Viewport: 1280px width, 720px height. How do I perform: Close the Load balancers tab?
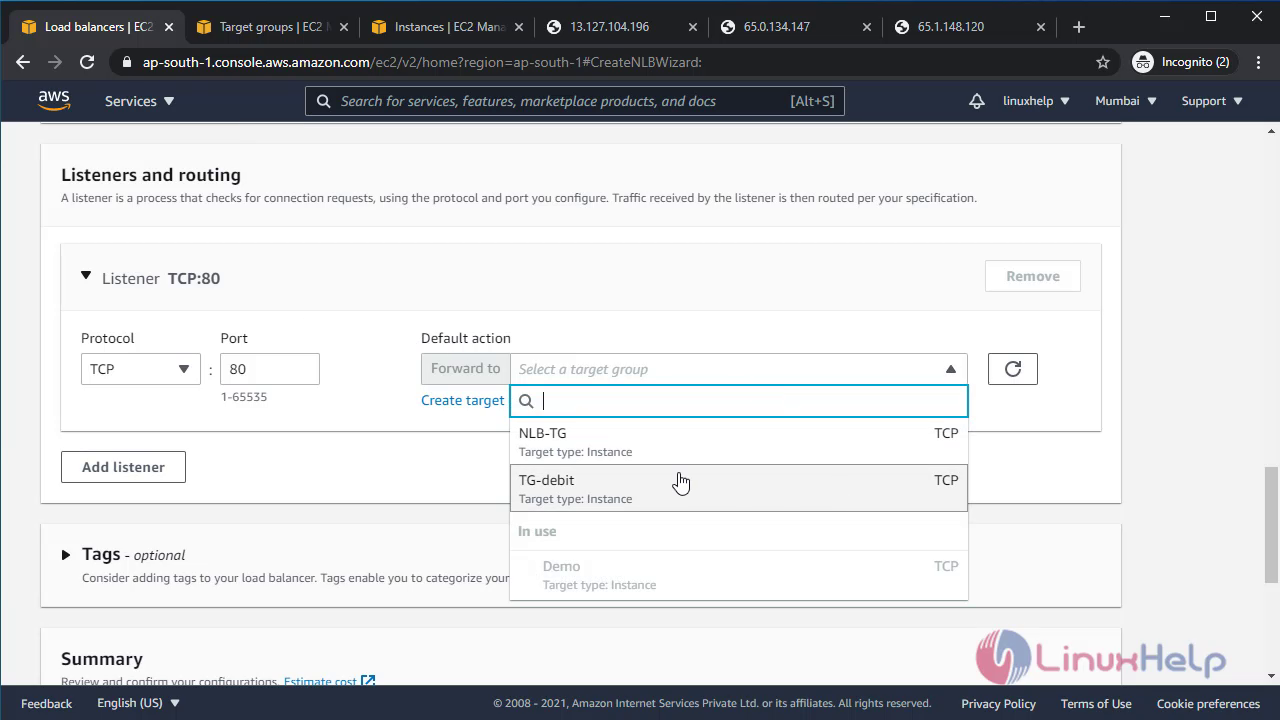pyautogui.click(x=169, y=27)
